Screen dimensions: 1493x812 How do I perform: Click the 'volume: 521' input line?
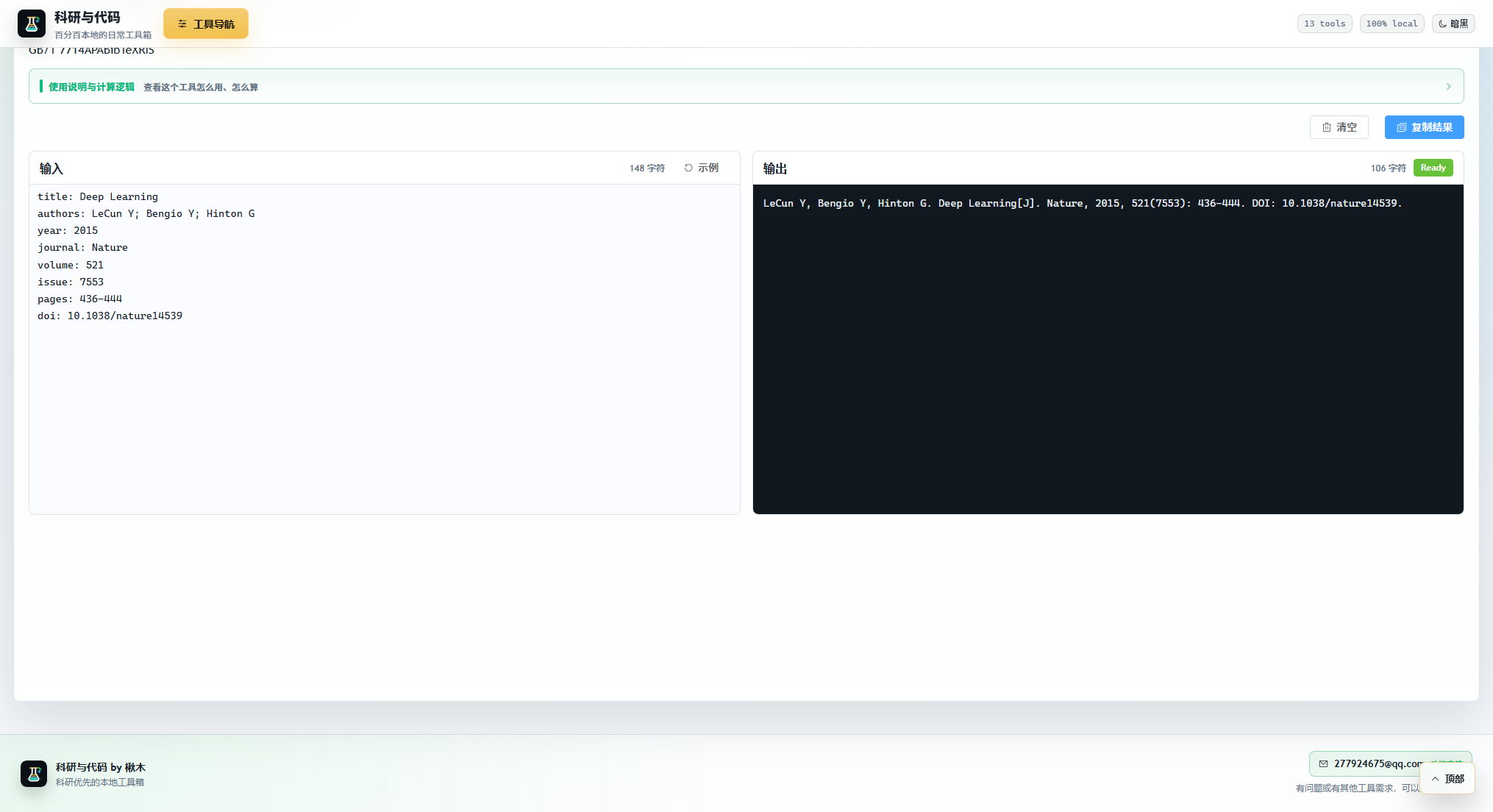pyautogui.click(x=71, y=265)
